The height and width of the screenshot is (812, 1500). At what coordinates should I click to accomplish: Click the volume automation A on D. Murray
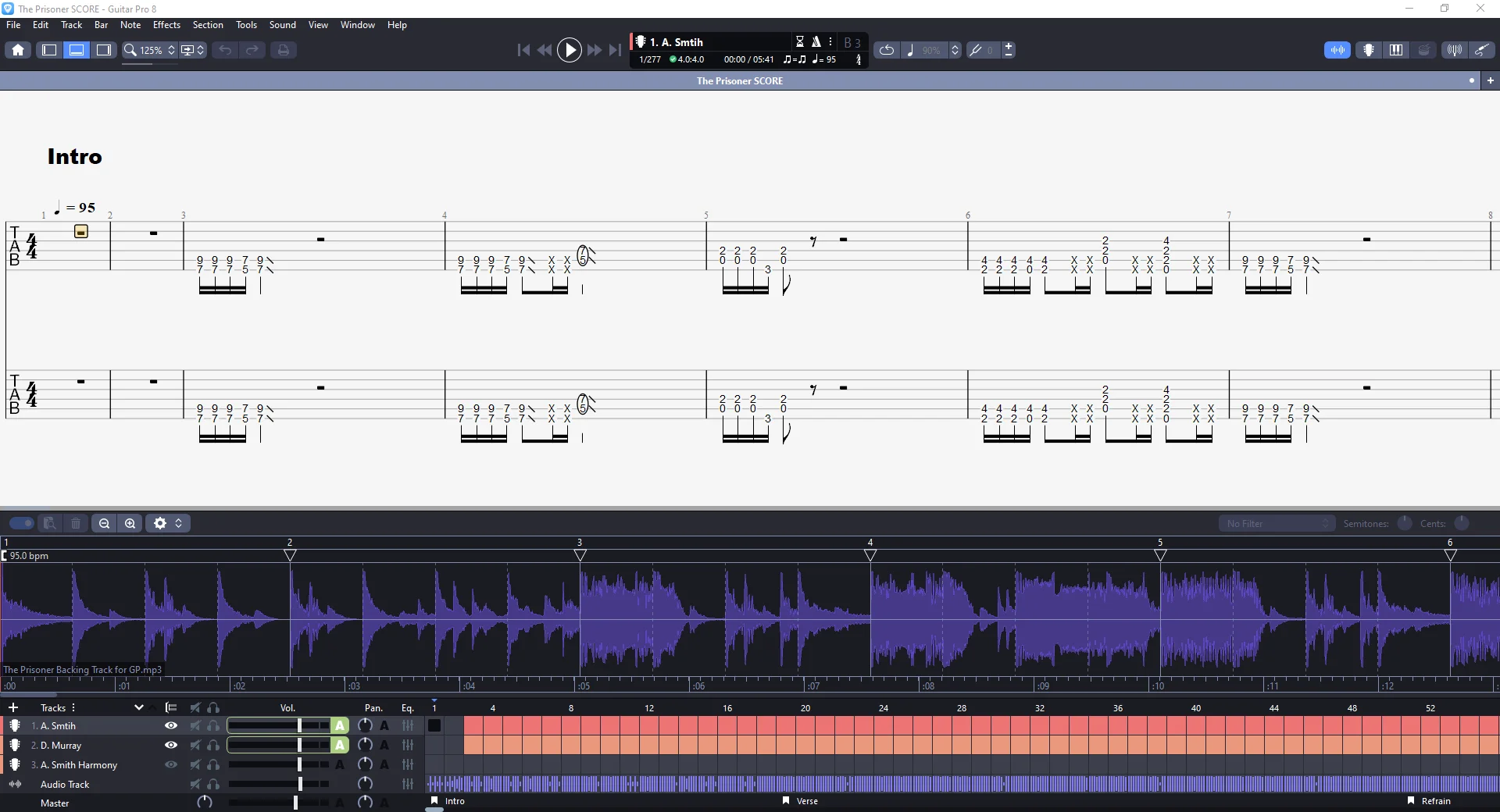point(340,745)
